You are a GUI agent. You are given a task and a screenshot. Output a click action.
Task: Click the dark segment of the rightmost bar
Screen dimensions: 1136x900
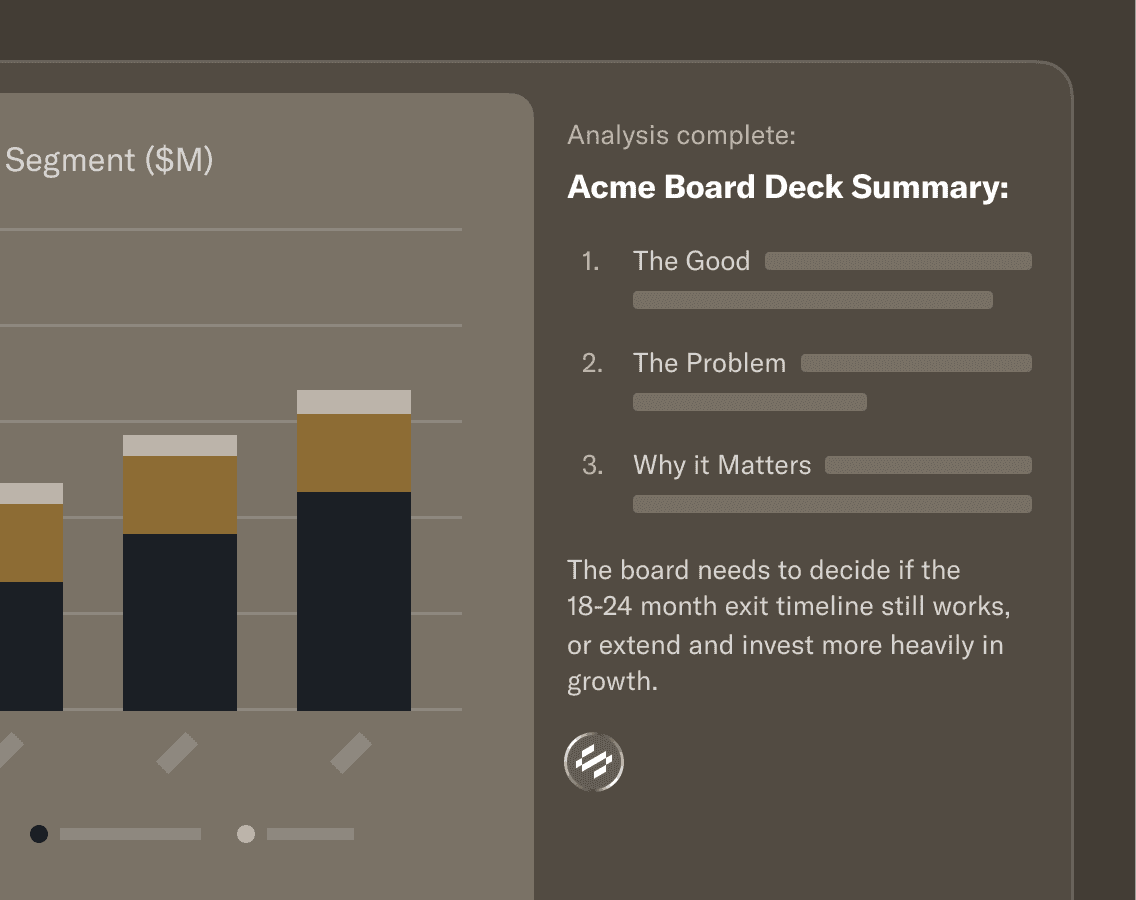pos(354,600)
